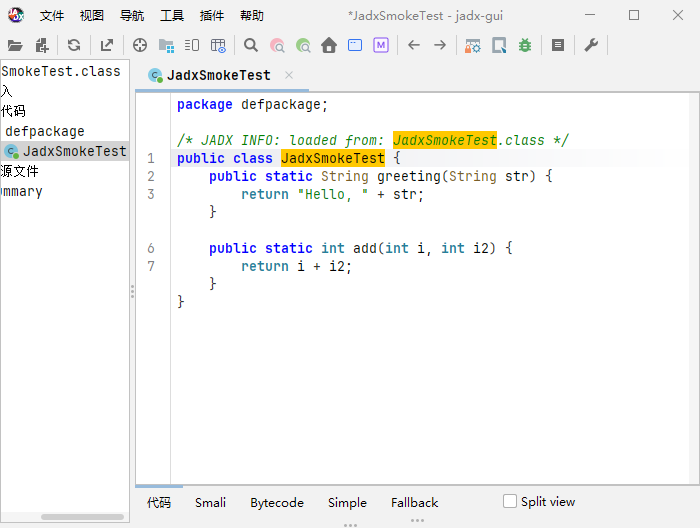
Task: Switch to the Smali tab
Action: click(210, 503)
